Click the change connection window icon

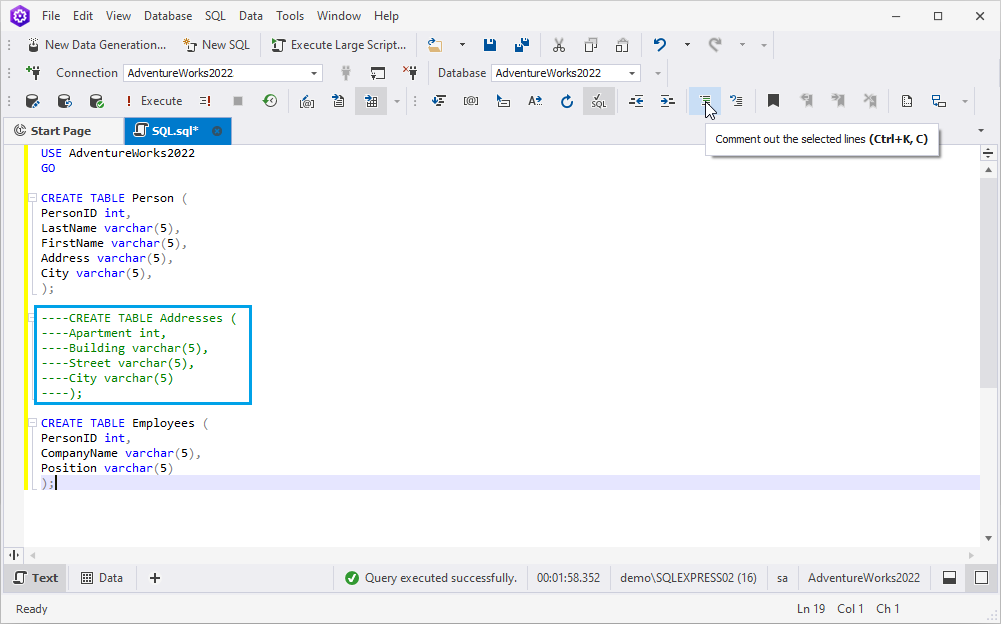coord(378,73)
